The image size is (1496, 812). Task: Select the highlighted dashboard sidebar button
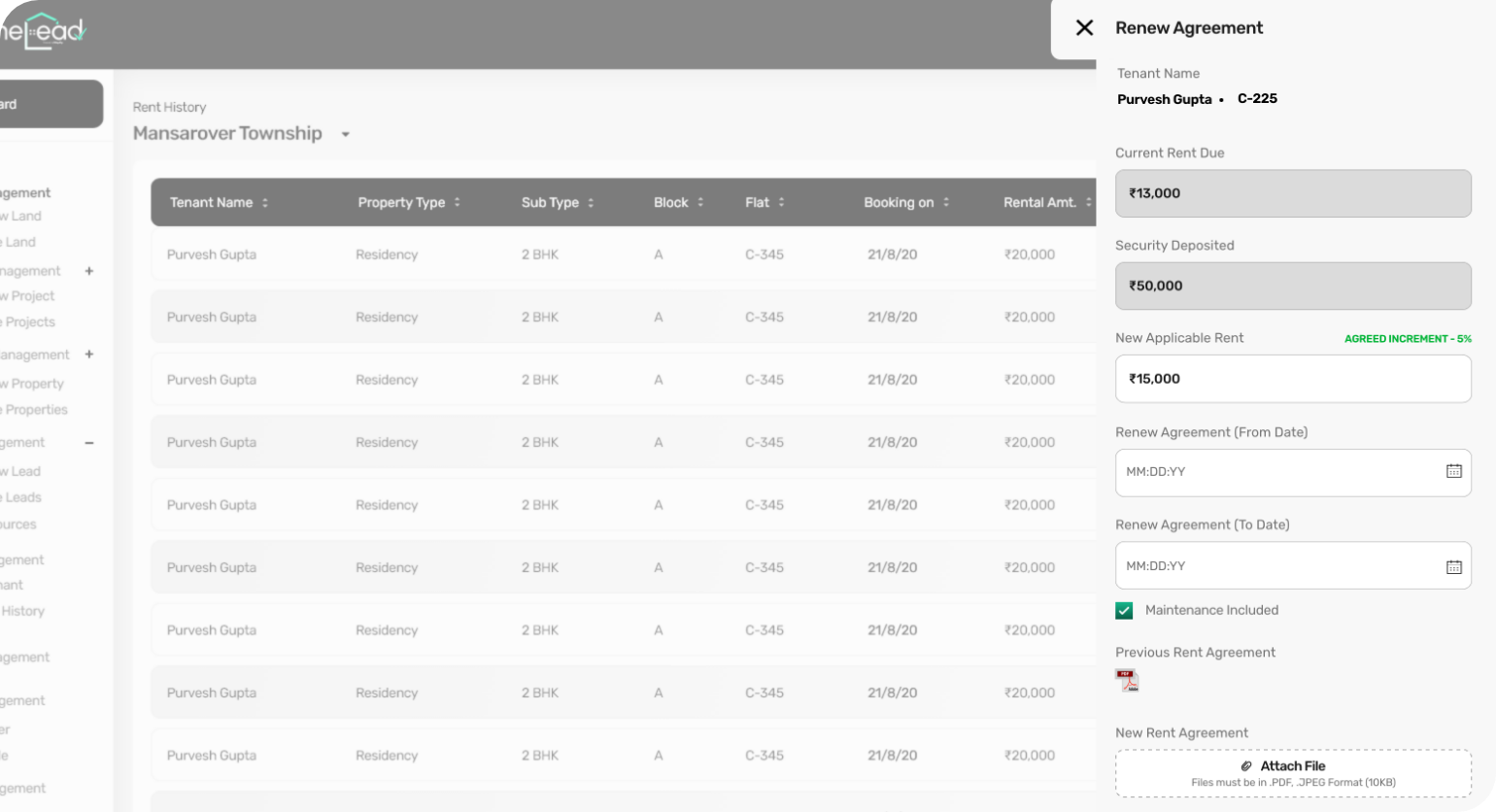coord(51,104)
